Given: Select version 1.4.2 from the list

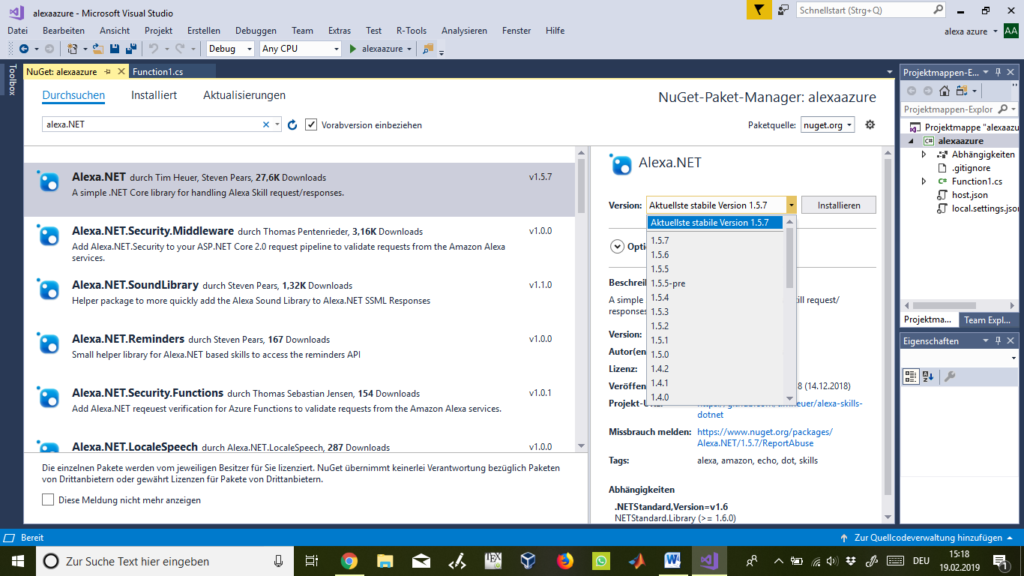Looking at the screenshot, I should [x=714, y=369].
